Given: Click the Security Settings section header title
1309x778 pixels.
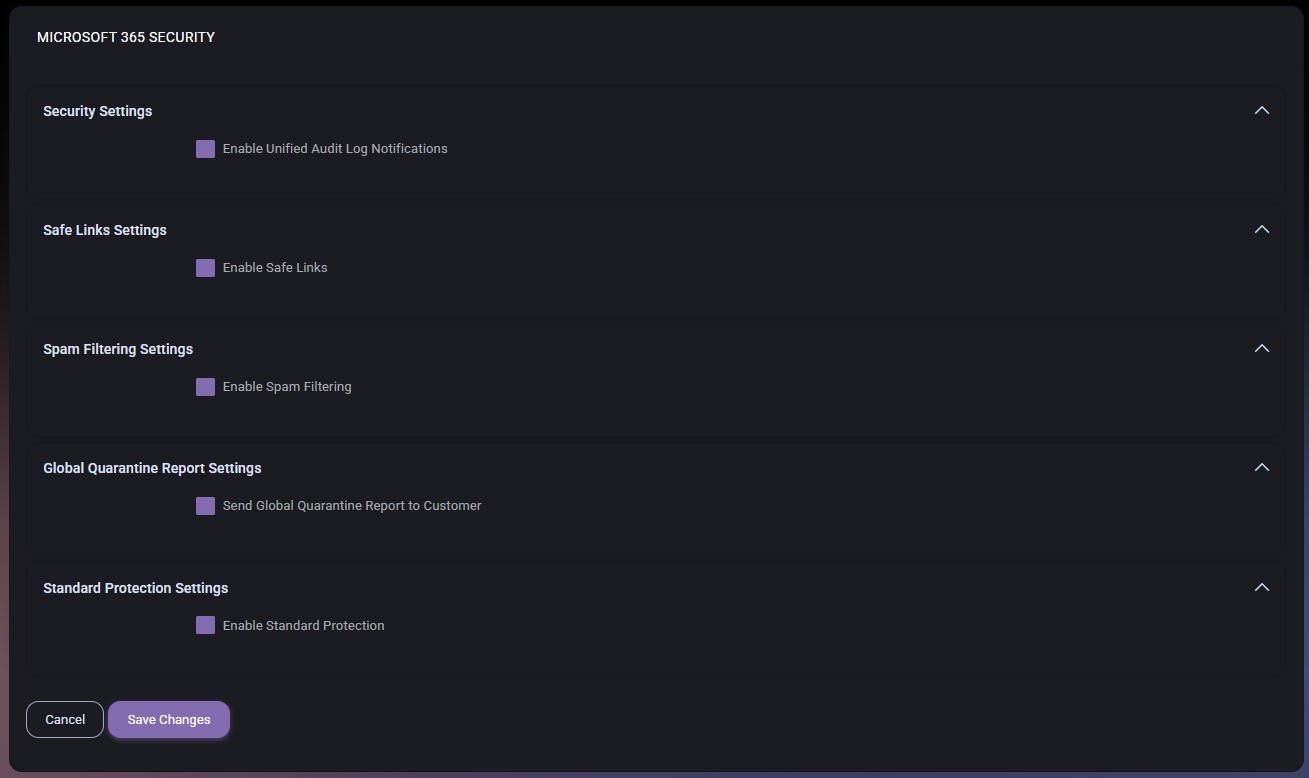Looking at the screenshot, I should pos(98,111).
